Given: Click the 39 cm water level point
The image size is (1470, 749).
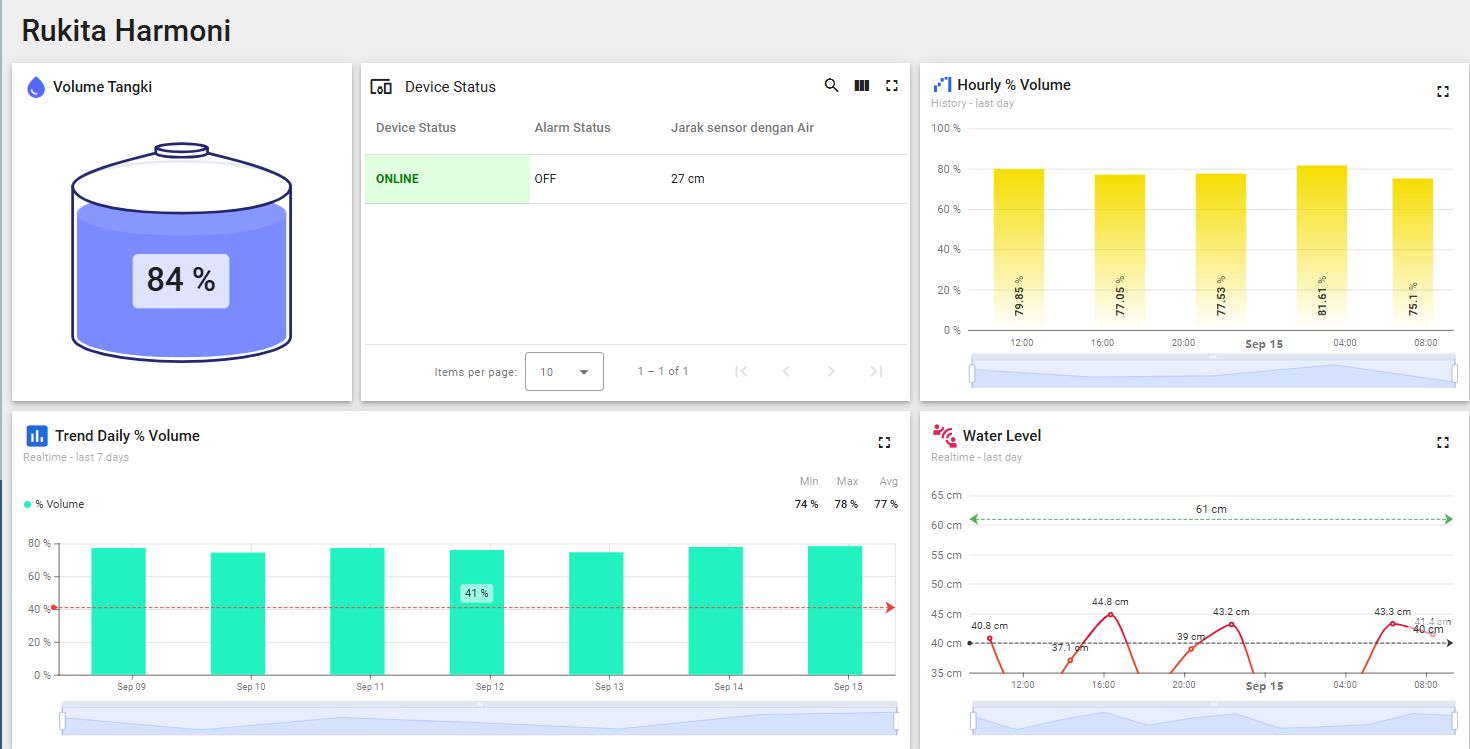Looking at the screenshot, I should pos(1191,649).
